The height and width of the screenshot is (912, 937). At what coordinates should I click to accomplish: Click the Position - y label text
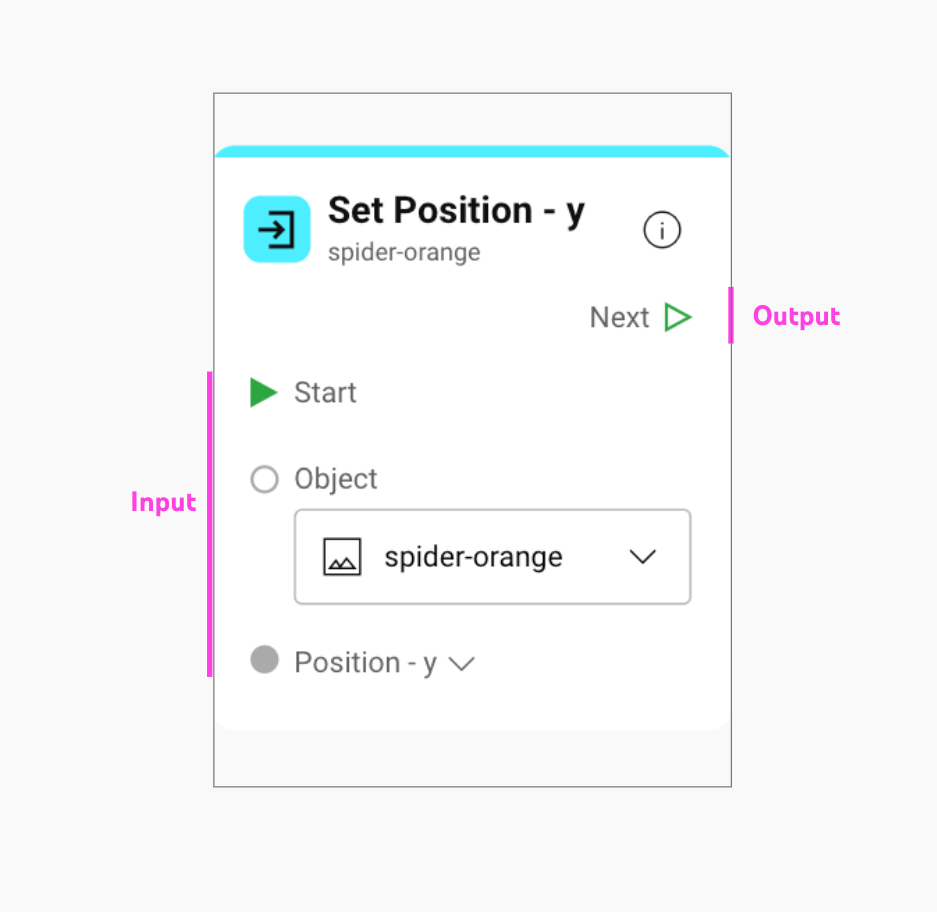click(365, 663)
